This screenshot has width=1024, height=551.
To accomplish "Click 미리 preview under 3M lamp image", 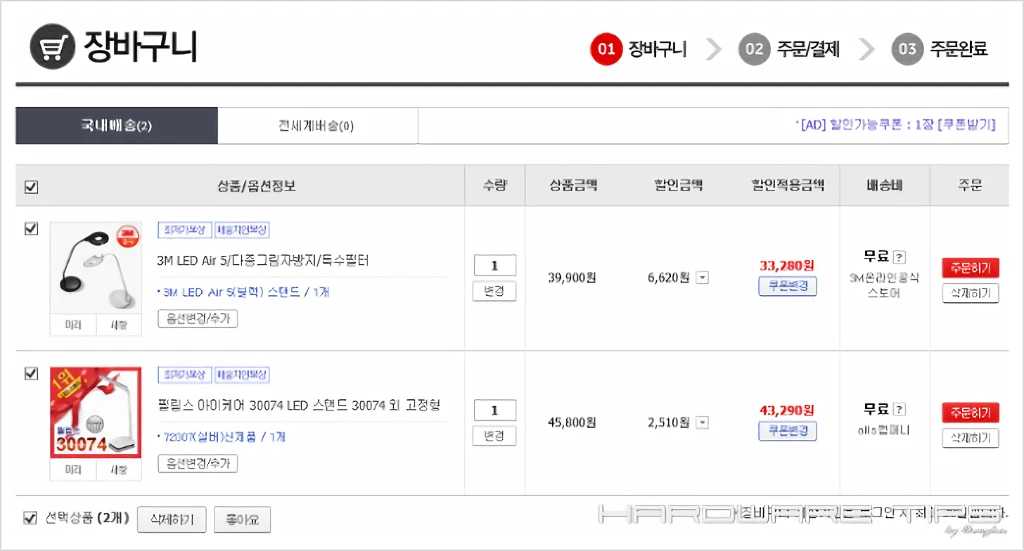I will click(x=73, y=324).
